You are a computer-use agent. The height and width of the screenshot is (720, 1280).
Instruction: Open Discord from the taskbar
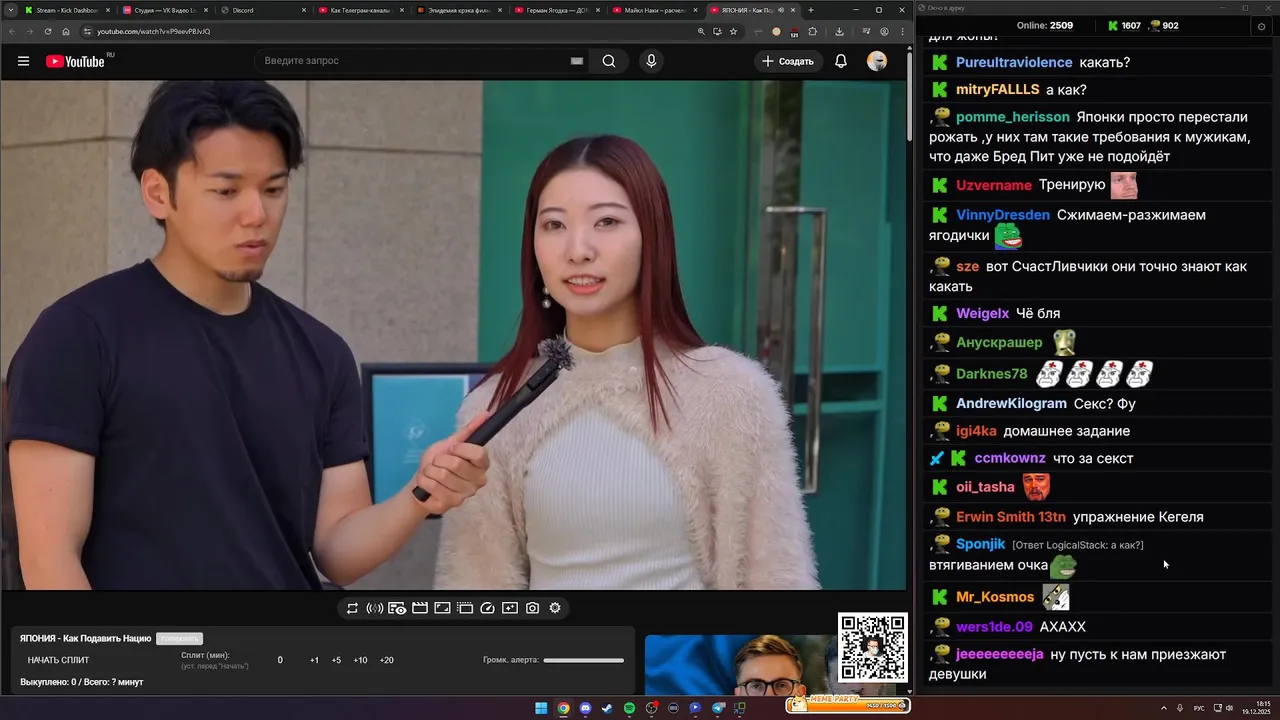pos(585,708)
